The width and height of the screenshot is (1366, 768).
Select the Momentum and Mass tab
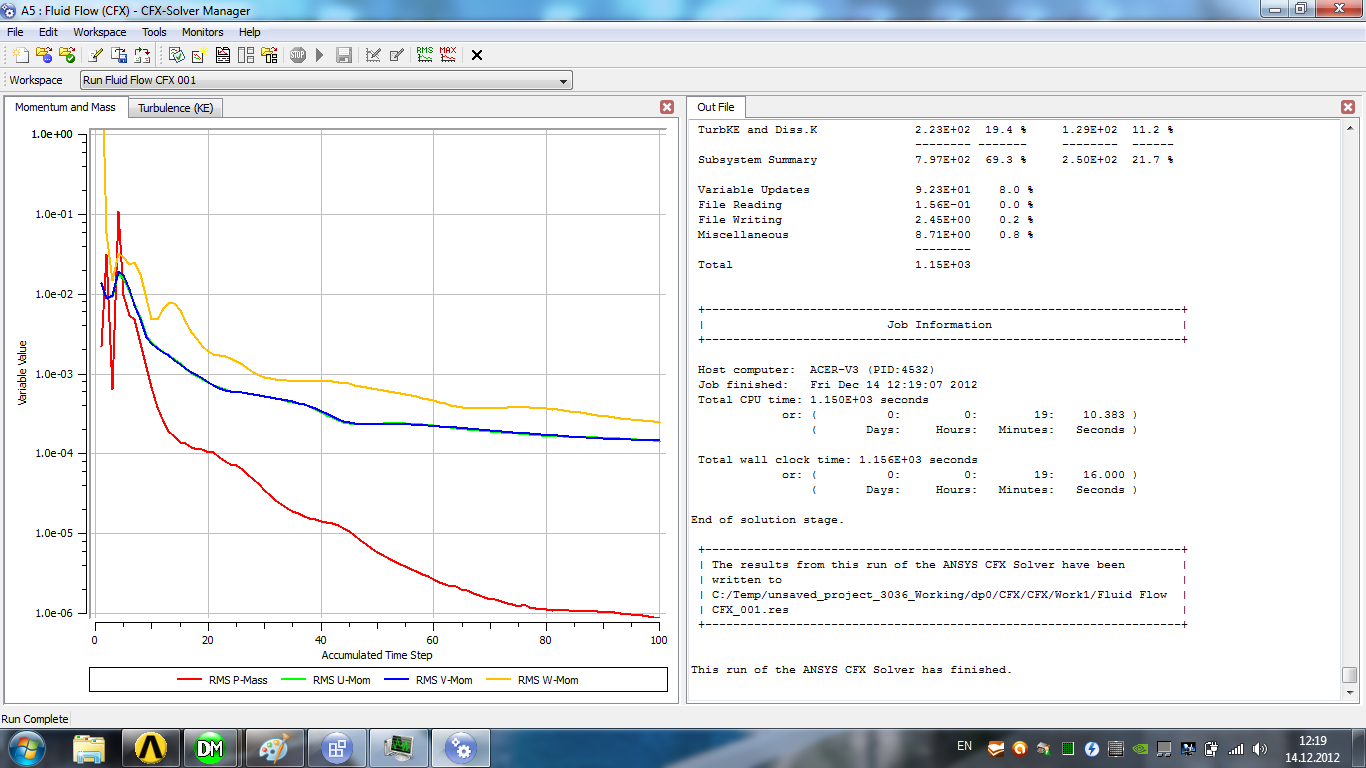(65, 107)
